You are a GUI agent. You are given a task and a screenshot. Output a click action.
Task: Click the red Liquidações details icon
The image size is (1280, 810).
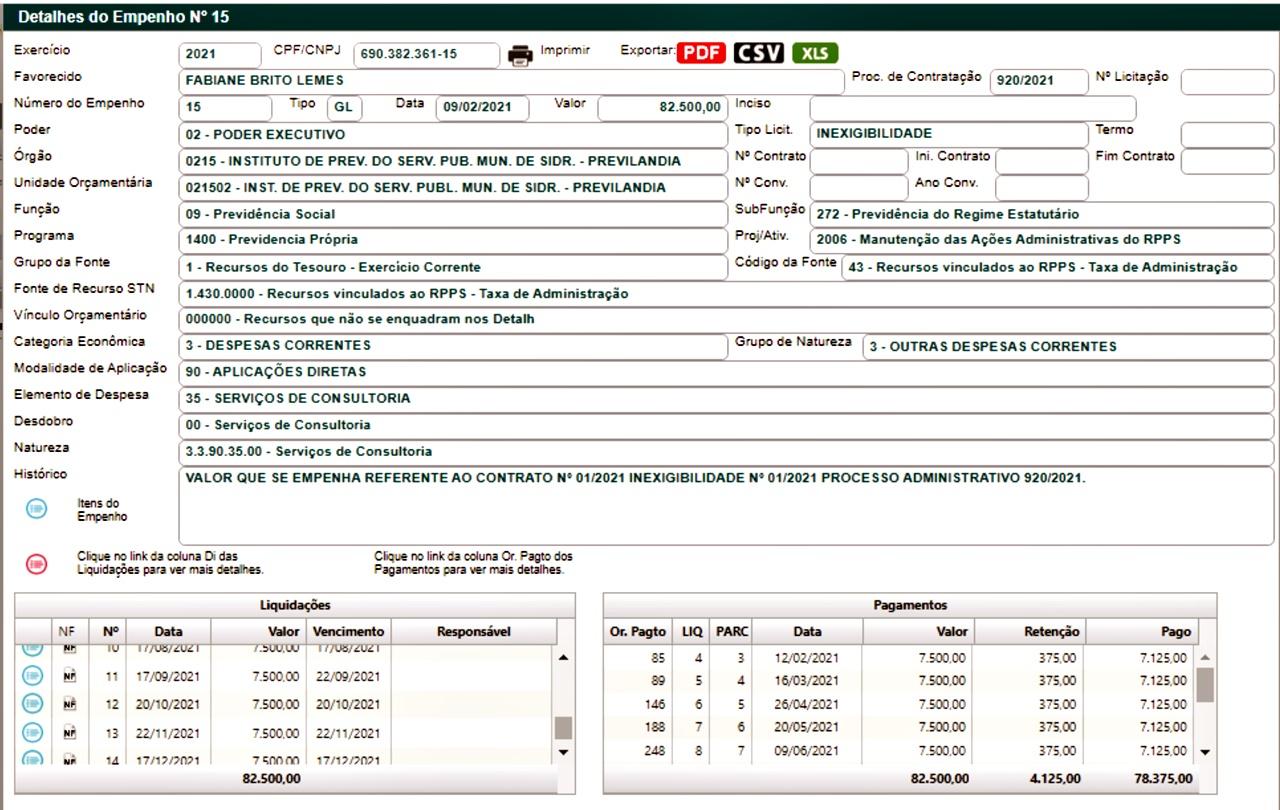tap(36, 564)
